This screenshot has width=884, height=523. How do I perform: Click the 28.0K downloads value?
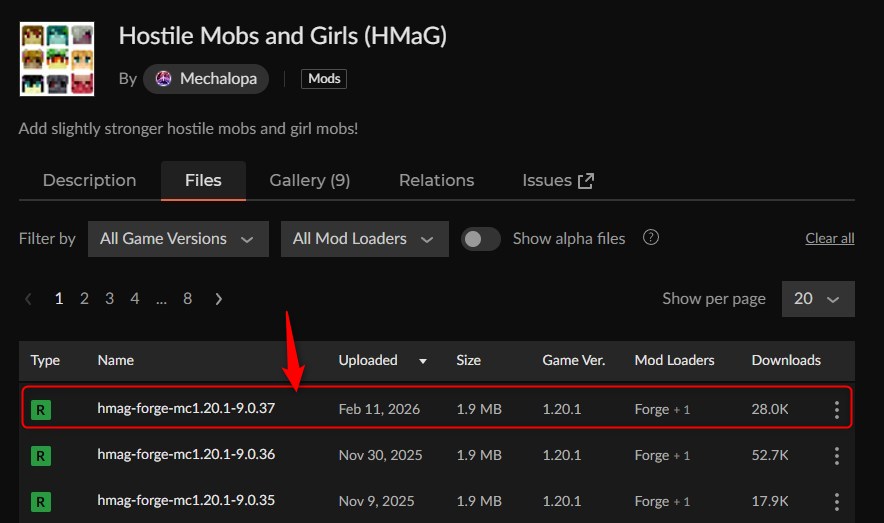point(770,409)
